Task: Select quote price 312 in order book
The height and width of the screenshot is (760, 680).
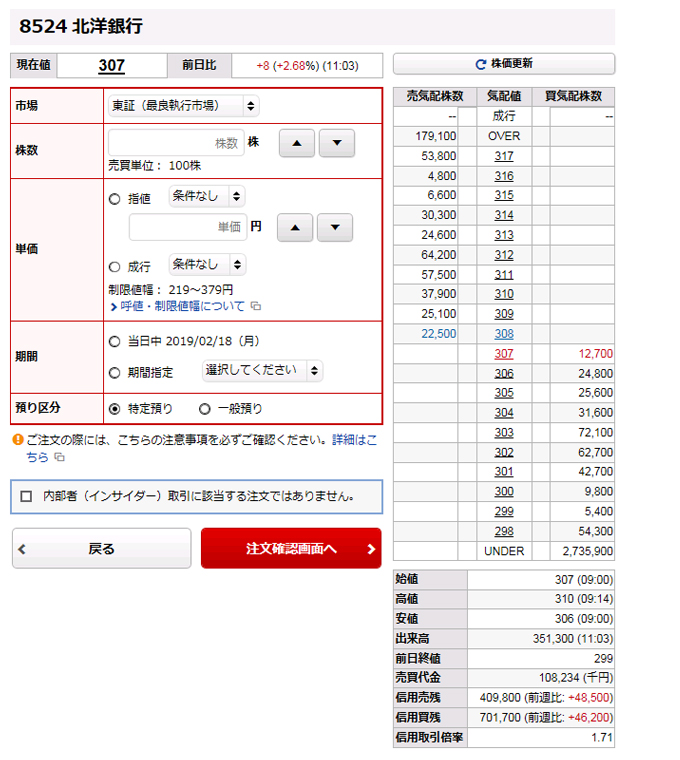Action: click(504, 255)
